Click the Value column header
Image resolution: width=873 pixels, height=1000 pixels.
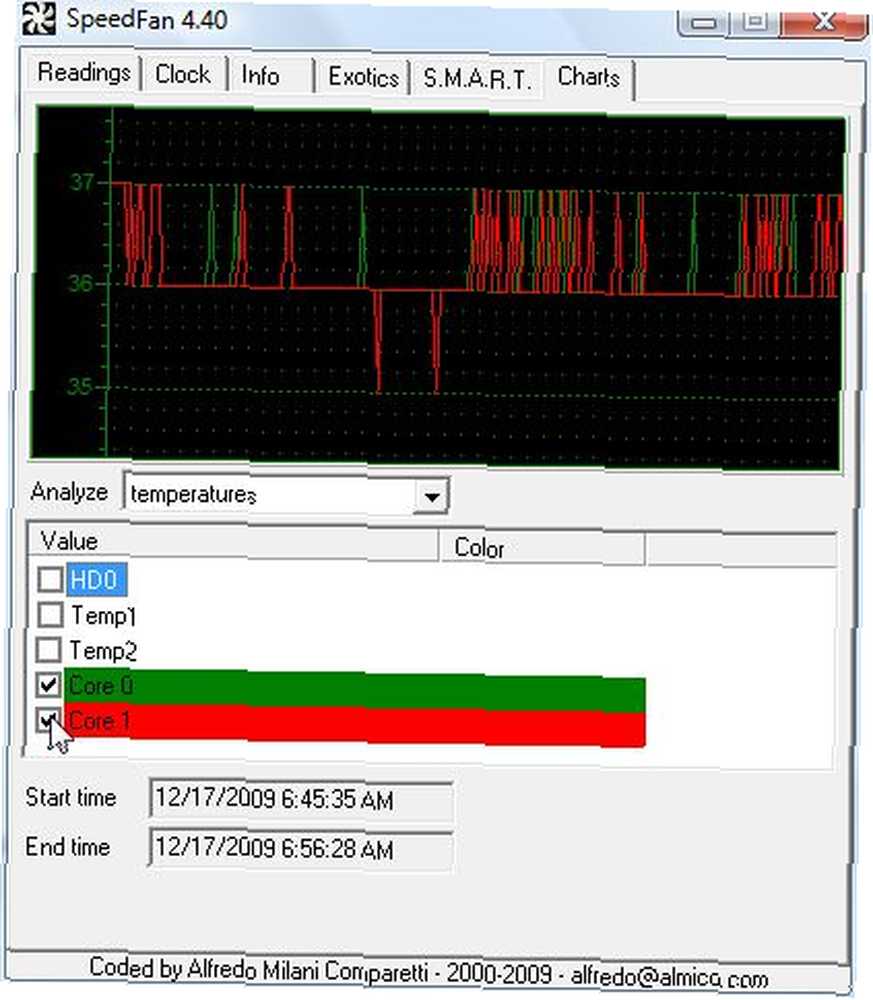(x=233, y=543)
